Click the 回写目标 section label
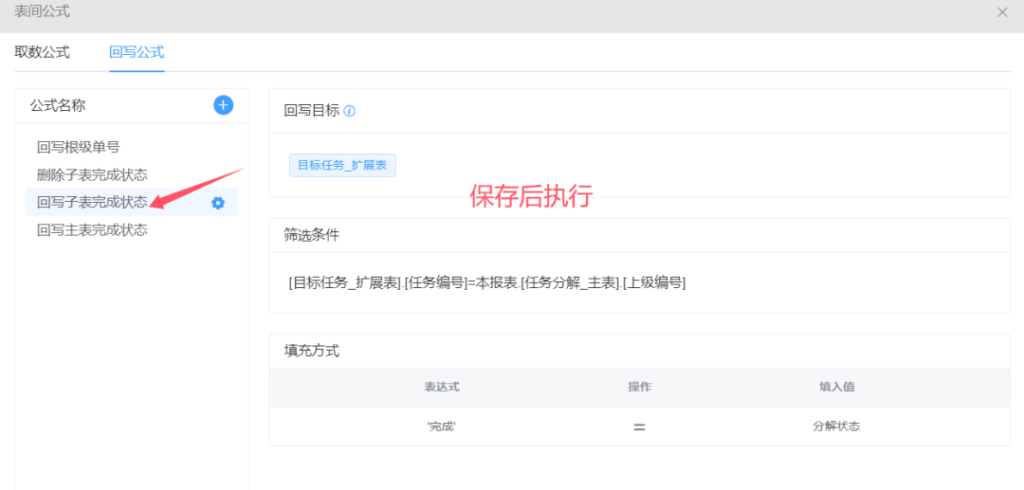The height and width of the screenshot is (490, 1024). coord(312,111)
